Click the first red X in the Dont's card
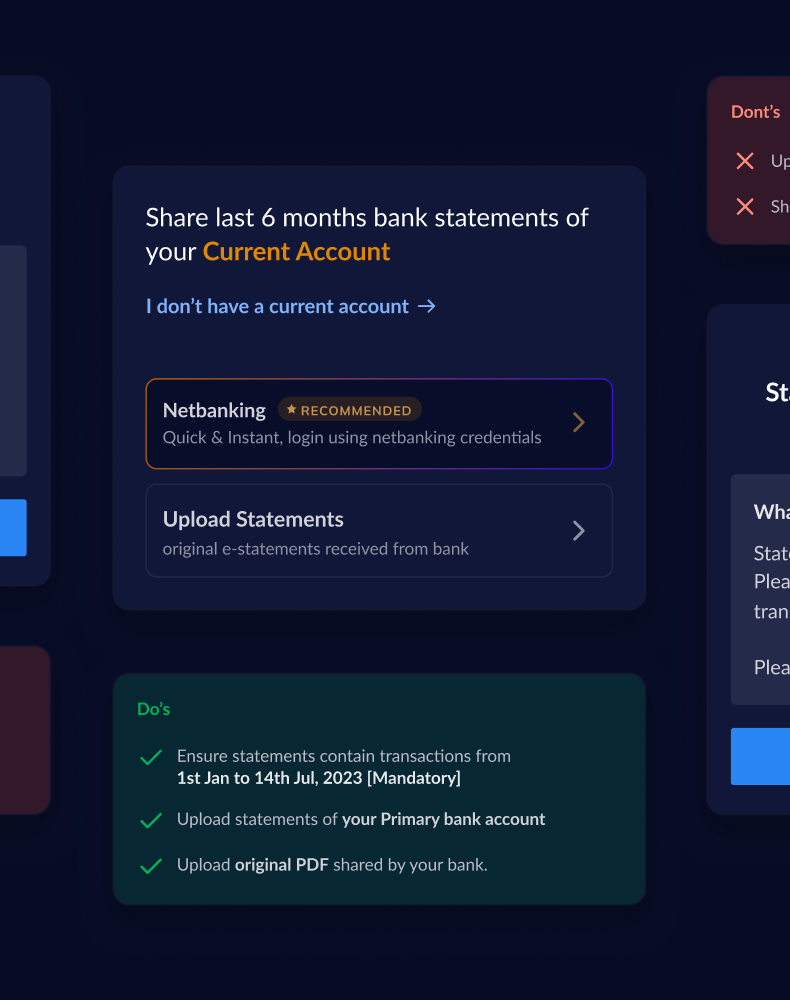 [x=745, y=161]
